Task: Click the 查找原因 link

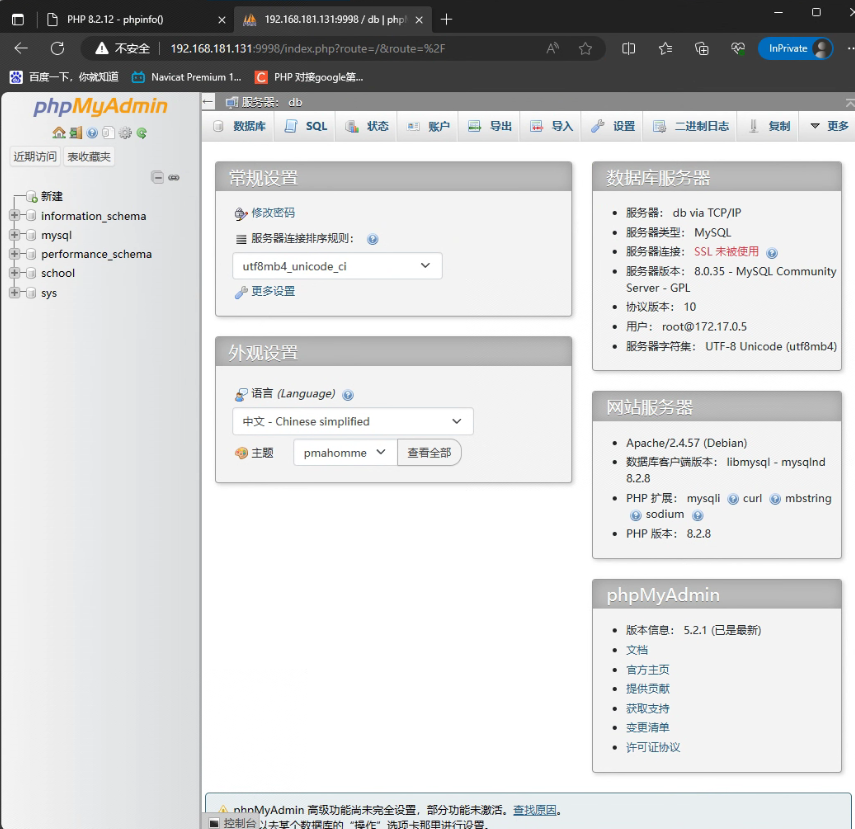Action: (534, 810)
